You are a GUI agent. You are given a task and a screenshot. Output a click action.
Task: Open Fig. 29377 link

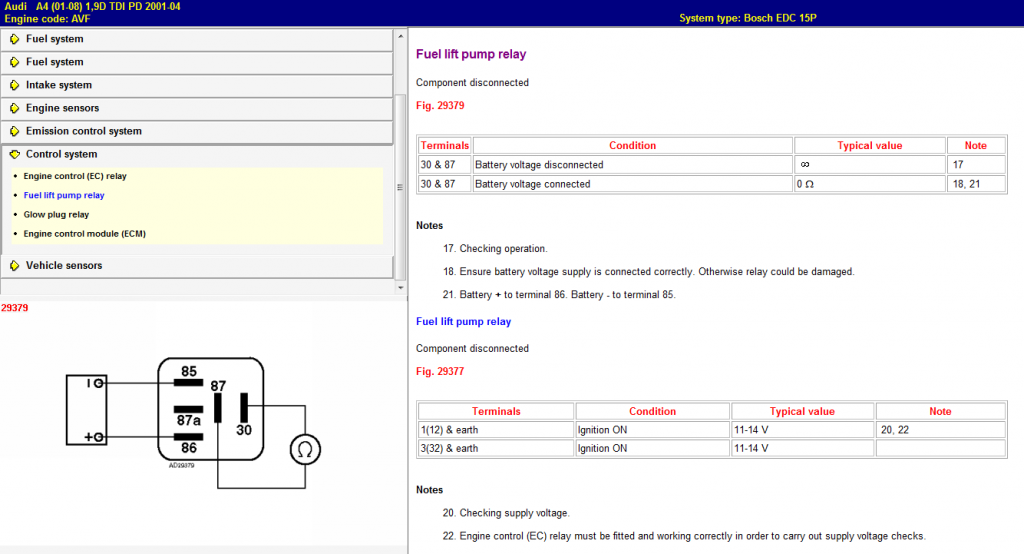point(440,372)
